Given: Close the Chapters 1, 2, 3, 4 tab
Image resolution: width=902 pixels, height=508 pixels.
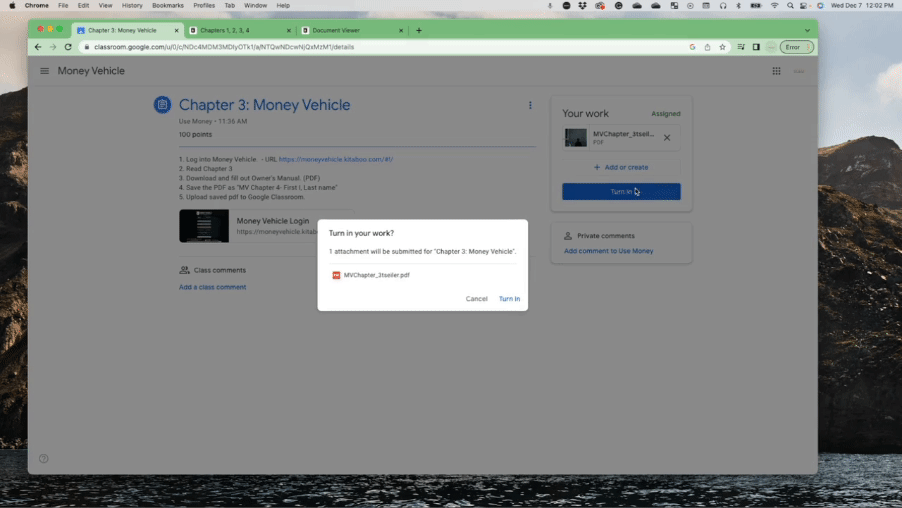Looking at the screenshot, I should [289, 30].
